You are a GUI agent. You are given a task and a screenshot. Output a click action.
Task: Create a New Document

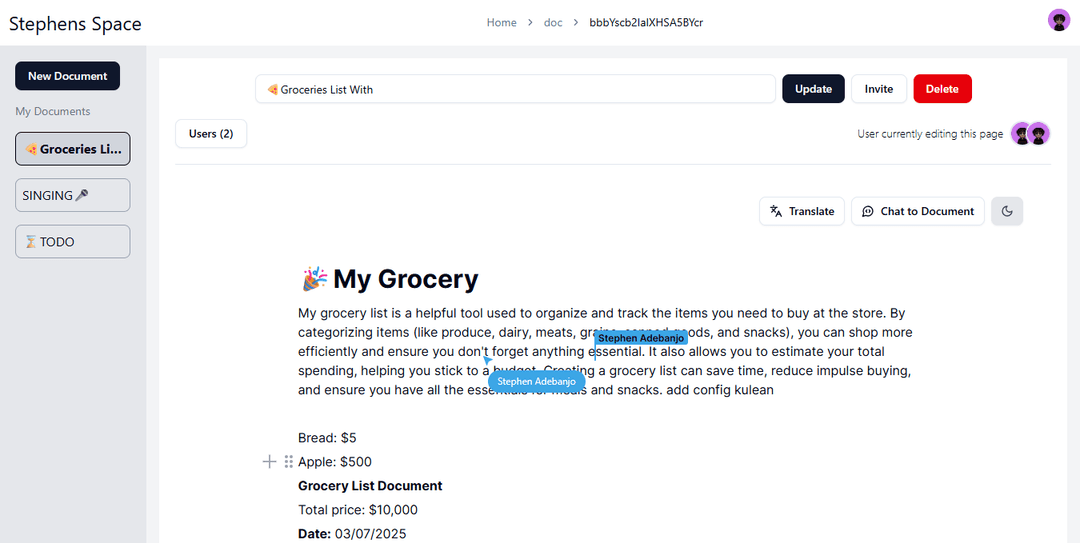point(67,76)
